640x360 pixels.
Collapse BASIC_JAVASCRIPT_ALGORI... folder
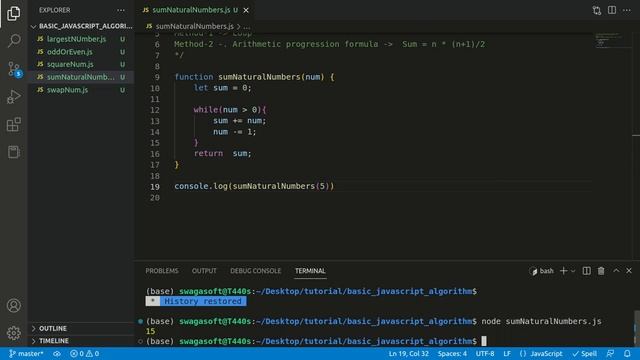pos(81,26)
